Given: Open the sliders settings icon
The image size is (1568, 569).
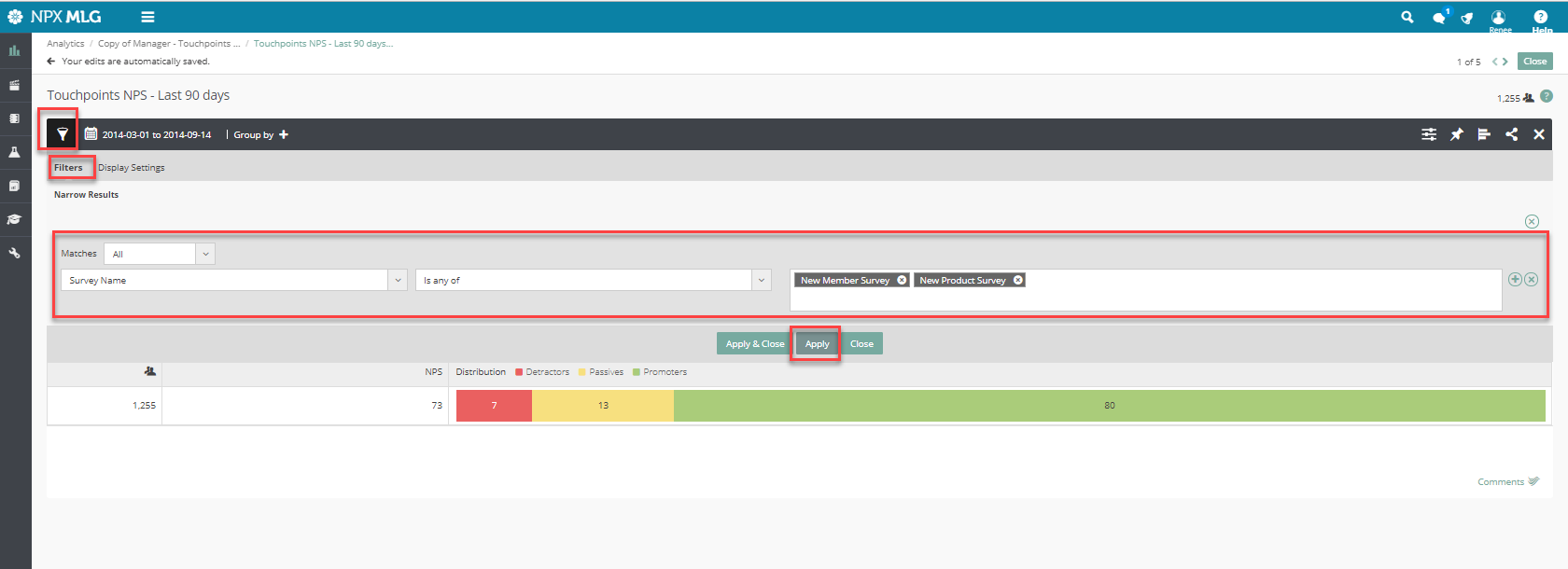Looking at the screenshot, I should [1429, 134].
